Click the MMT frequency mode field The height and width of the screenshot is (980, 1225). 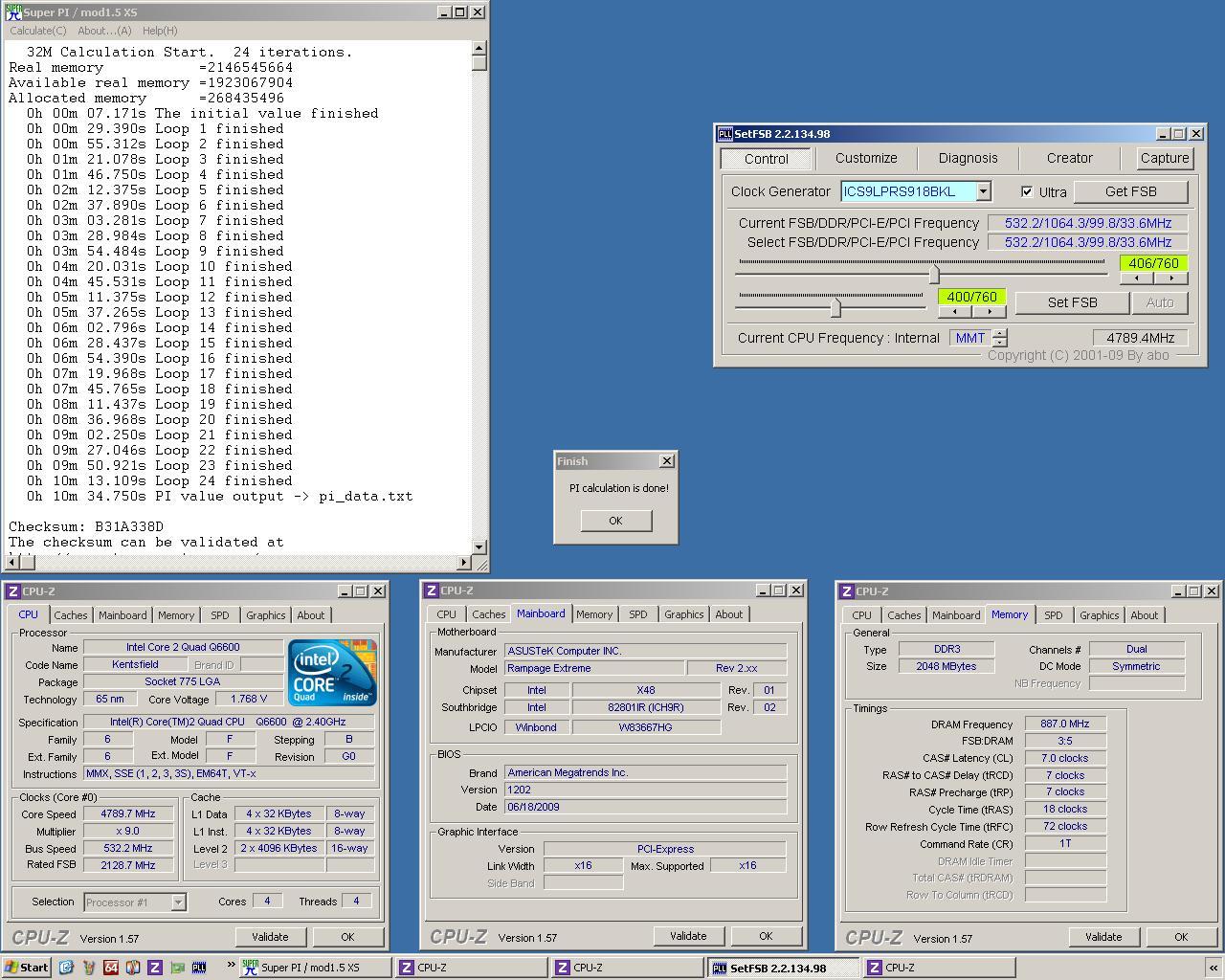click(x=970, y=338)
